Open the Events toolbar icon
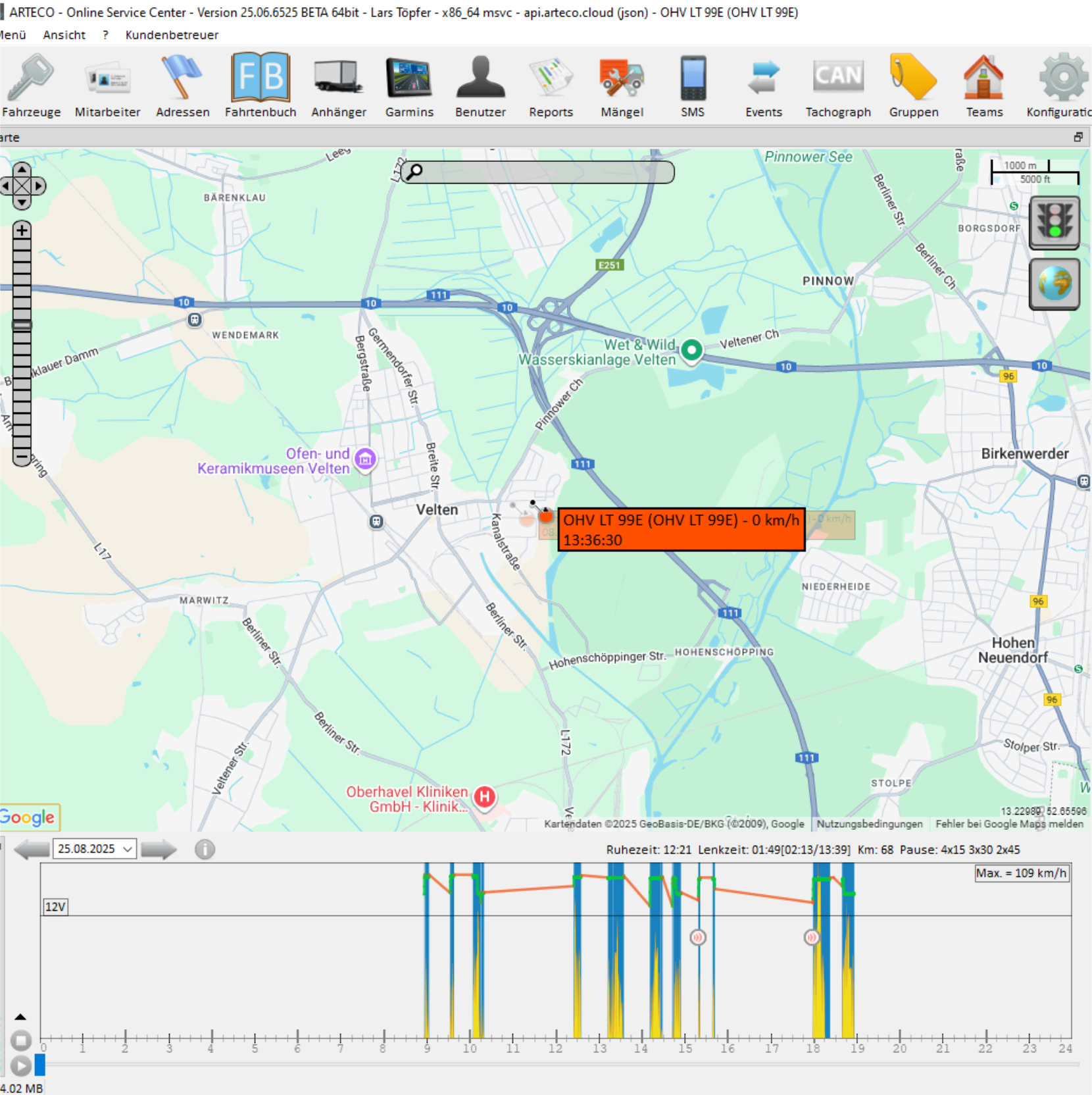The image size is (1092, 1095). (763, 82)
